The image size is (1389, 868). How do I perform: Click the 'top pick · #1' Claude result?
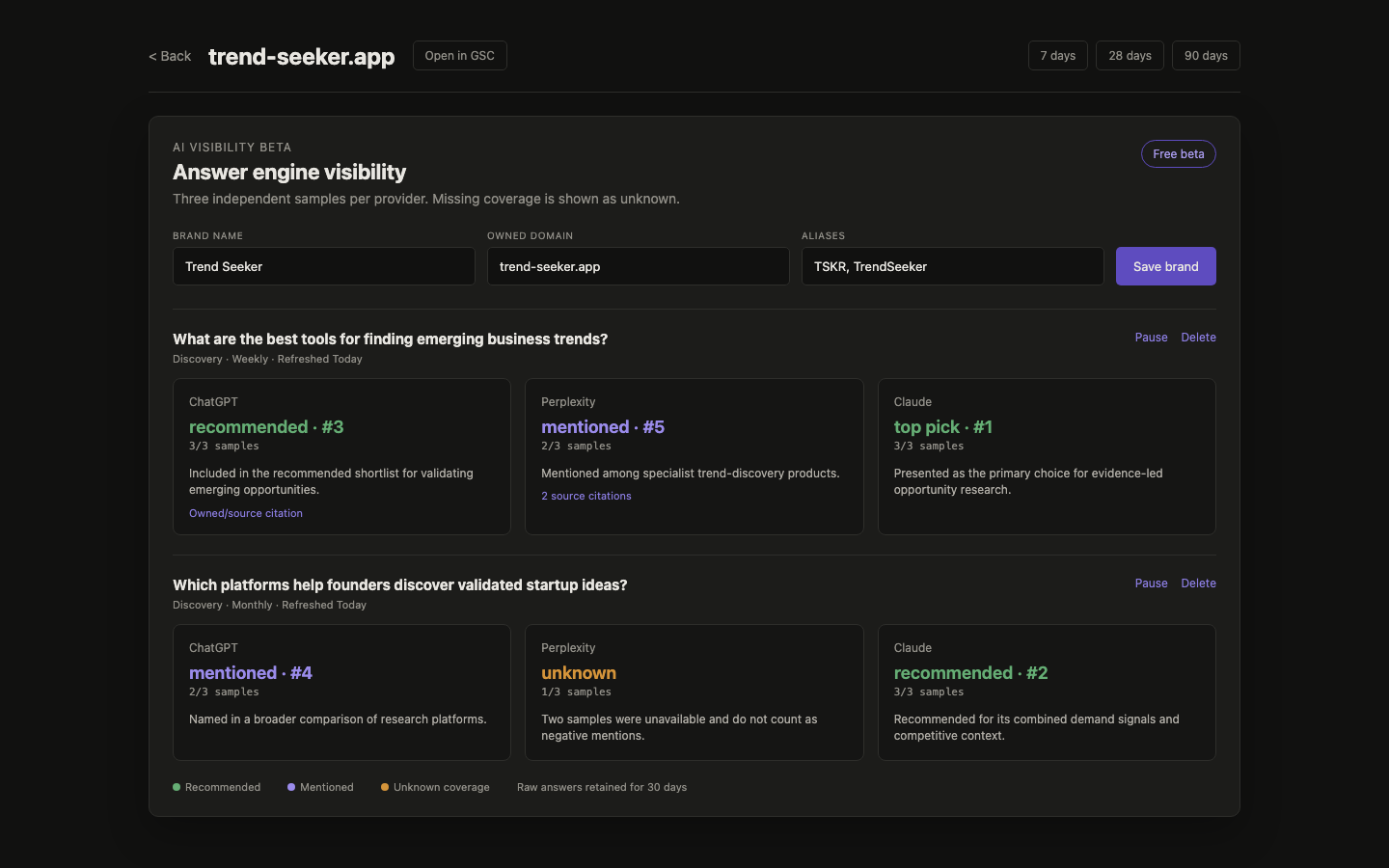pyautogui.click(x=943, y=427)
